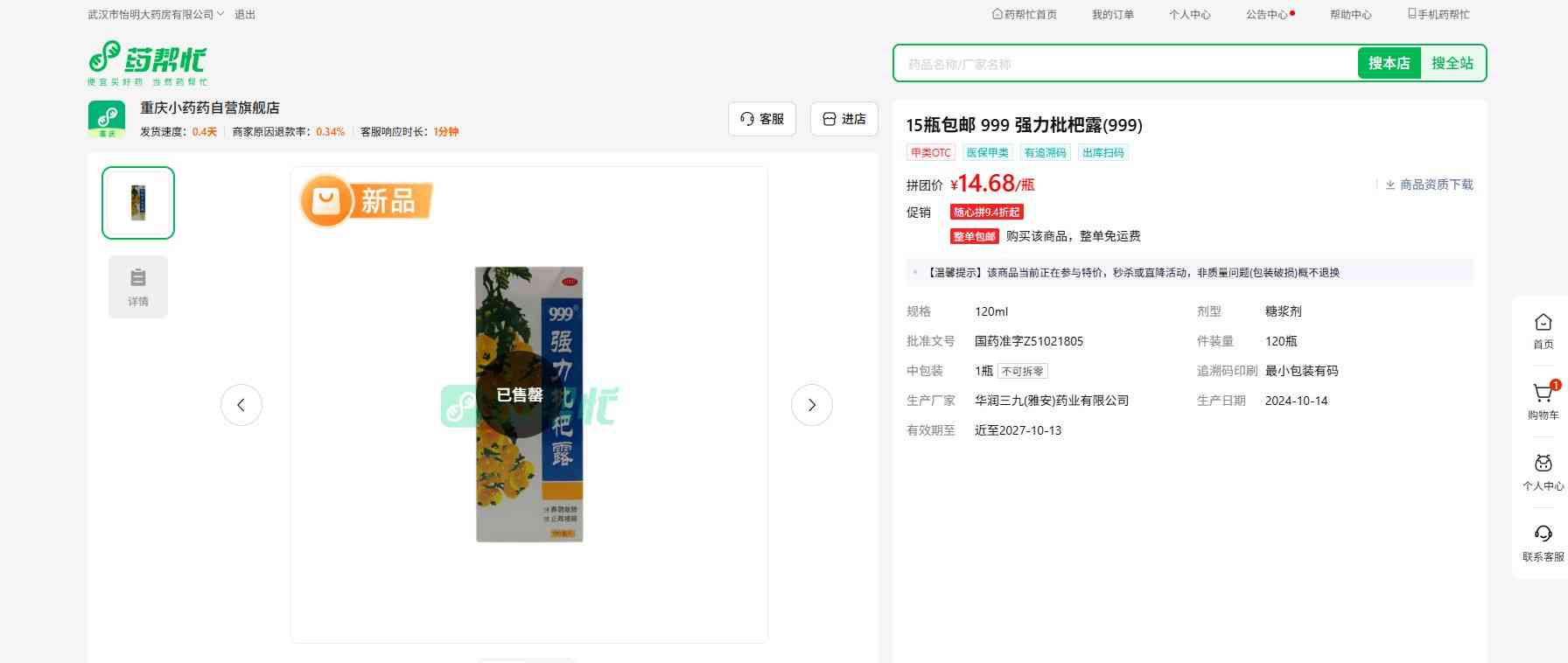The image size is (1568, 663).
Task: Show previous product image with left arrow
Action: (x=241, y=405)
